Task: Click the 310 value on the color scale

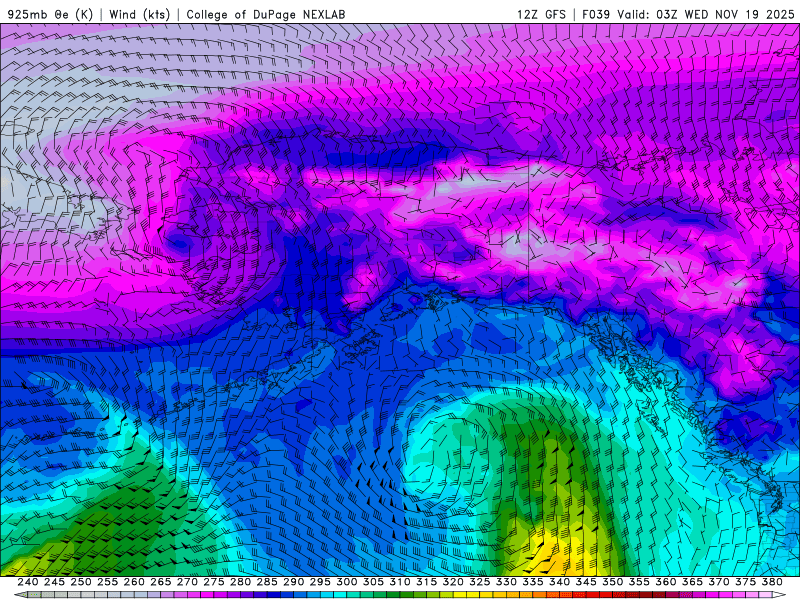Action: click(399, 582)
